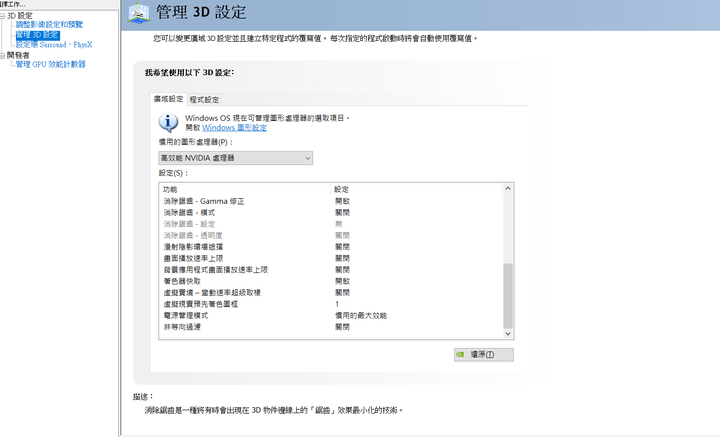The width and height of the screenshot is (720, 437).
Task: Open 設定 Surround、PhysX page
Action: 54,45
